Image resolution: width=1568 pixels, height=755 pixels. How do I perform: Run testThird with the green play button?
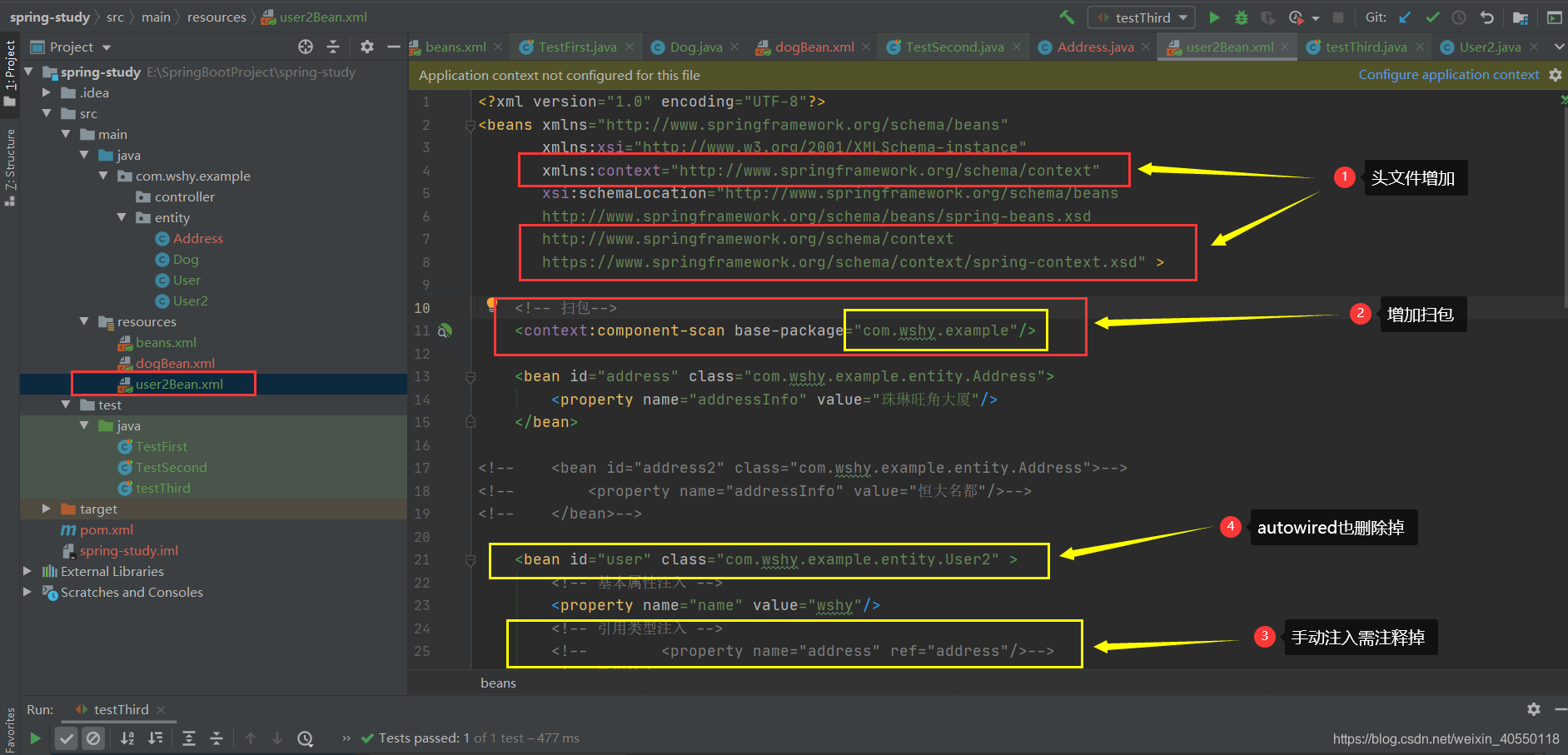click(x=1214, y=17)
